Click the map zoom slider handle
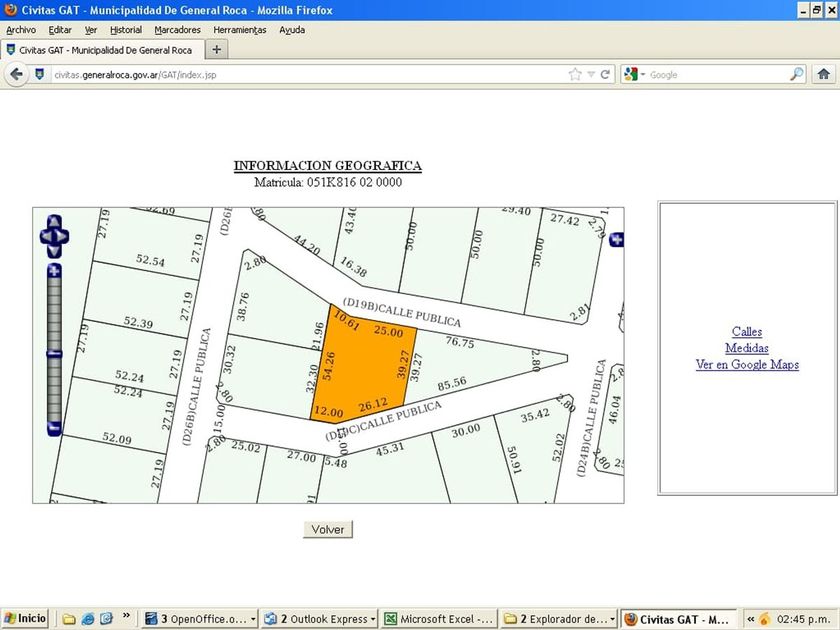Screen dimensions: 840x630 tap(54, 353)
